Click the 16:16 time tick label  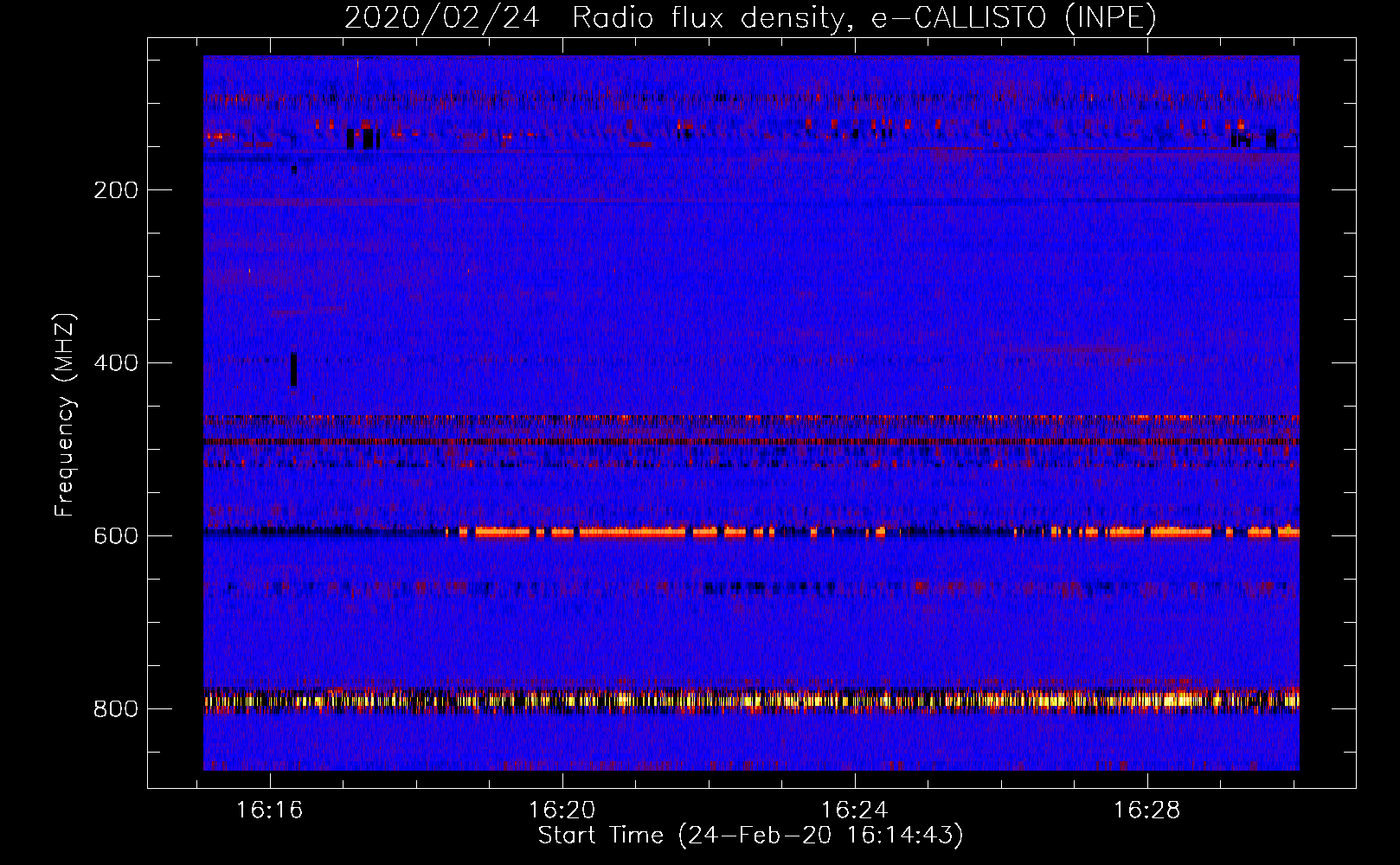(270, 811)
